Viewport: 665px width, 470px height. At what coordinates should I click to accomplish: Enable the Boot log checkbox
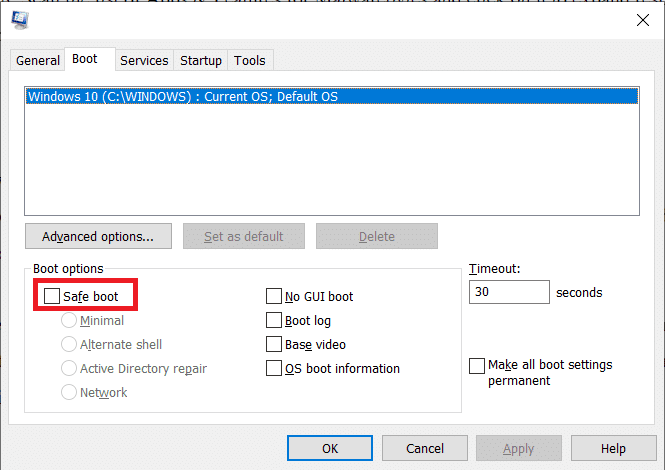274,320
